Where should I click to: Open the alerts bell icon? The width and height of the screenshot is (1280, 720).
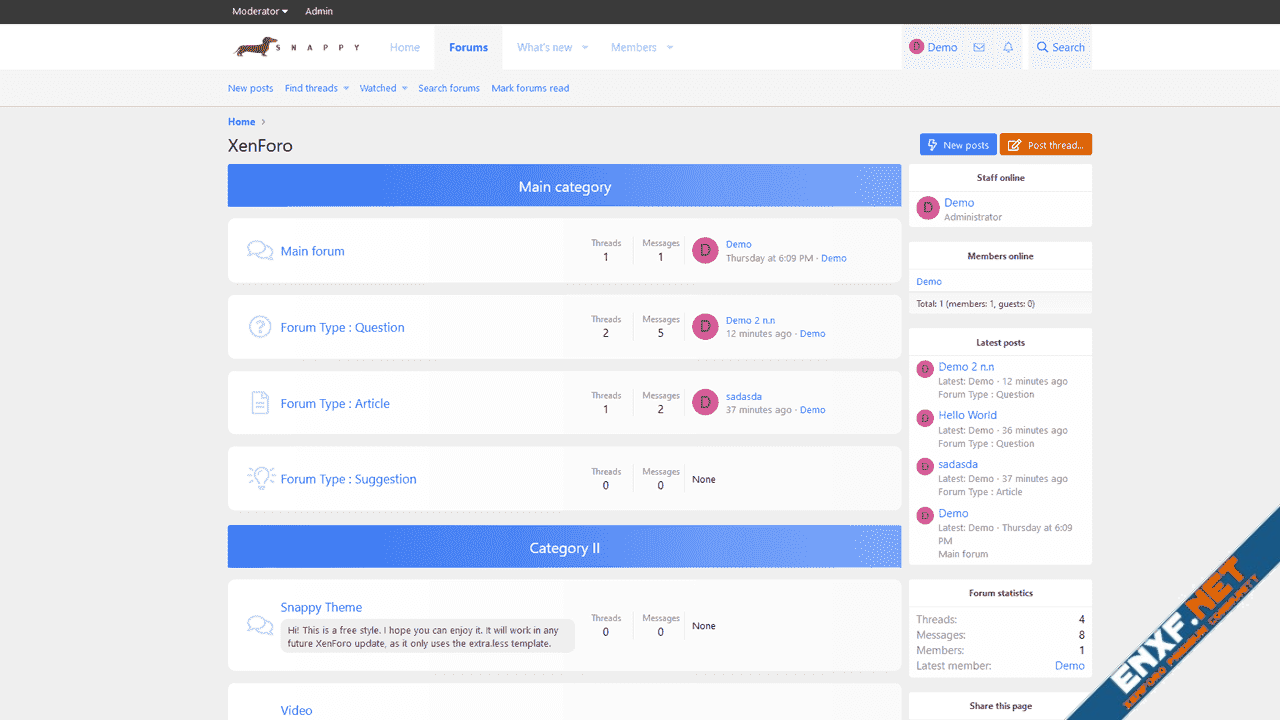[1008, 47]
